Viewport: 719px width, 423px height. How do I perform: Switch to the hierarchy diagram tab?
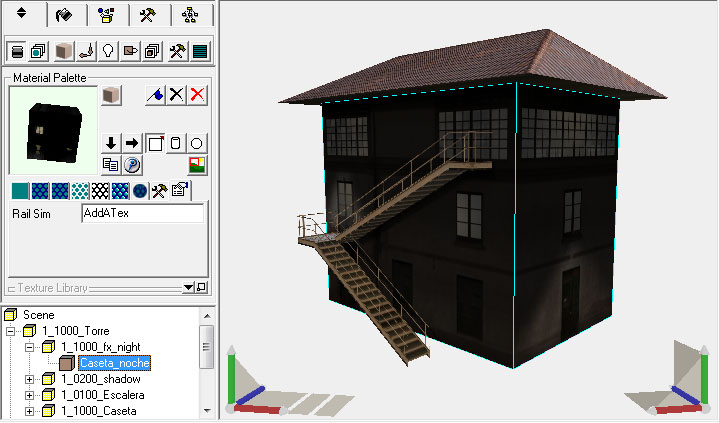(x=190, y=15)
